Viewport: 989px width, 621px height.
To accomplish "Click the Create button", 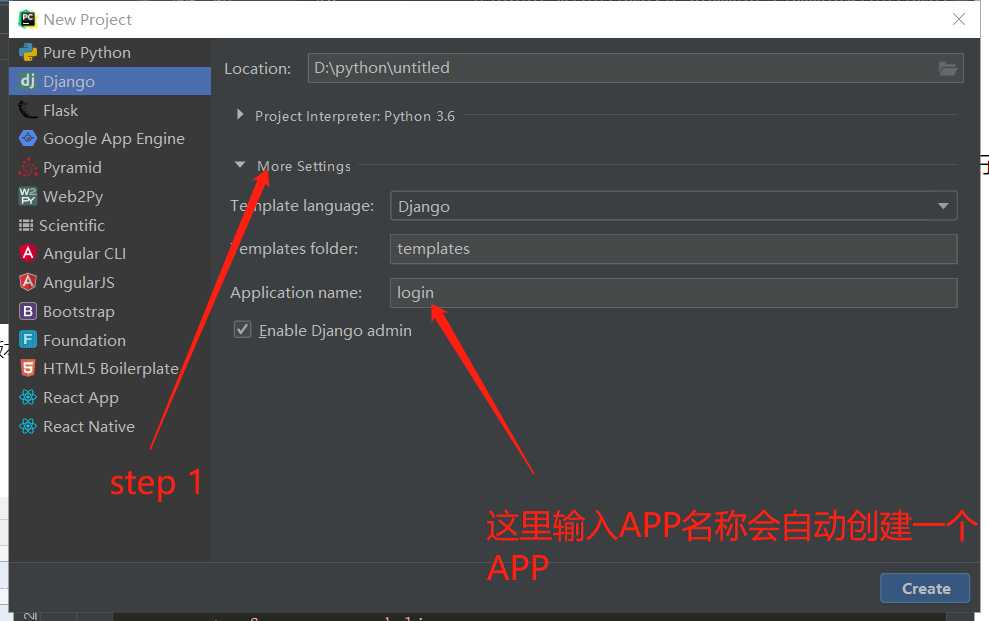I will [925, 588].
